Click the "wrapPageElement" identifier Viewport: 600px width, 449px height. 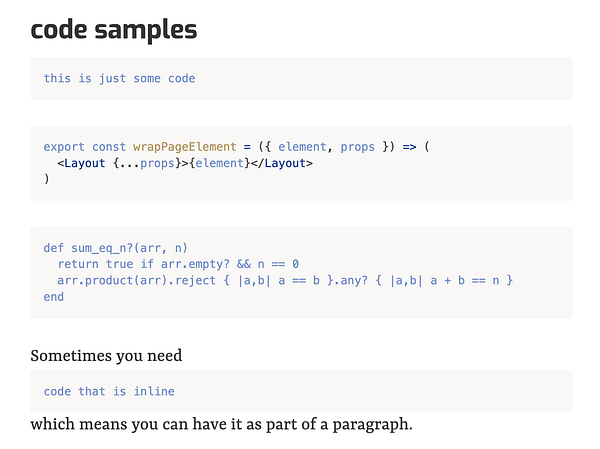(183, 146)
